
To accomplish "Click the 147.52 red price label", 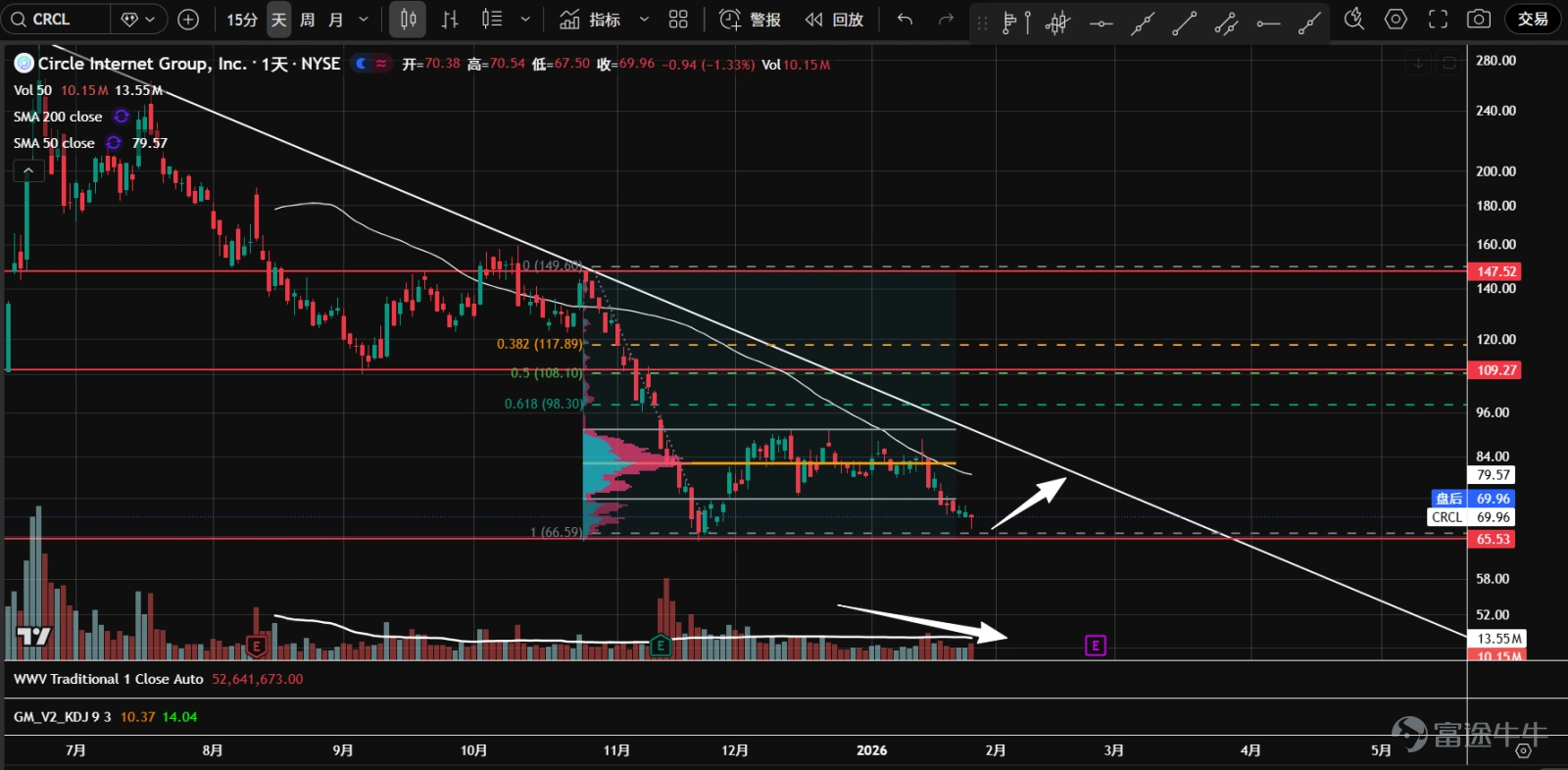I will 1495,271.
